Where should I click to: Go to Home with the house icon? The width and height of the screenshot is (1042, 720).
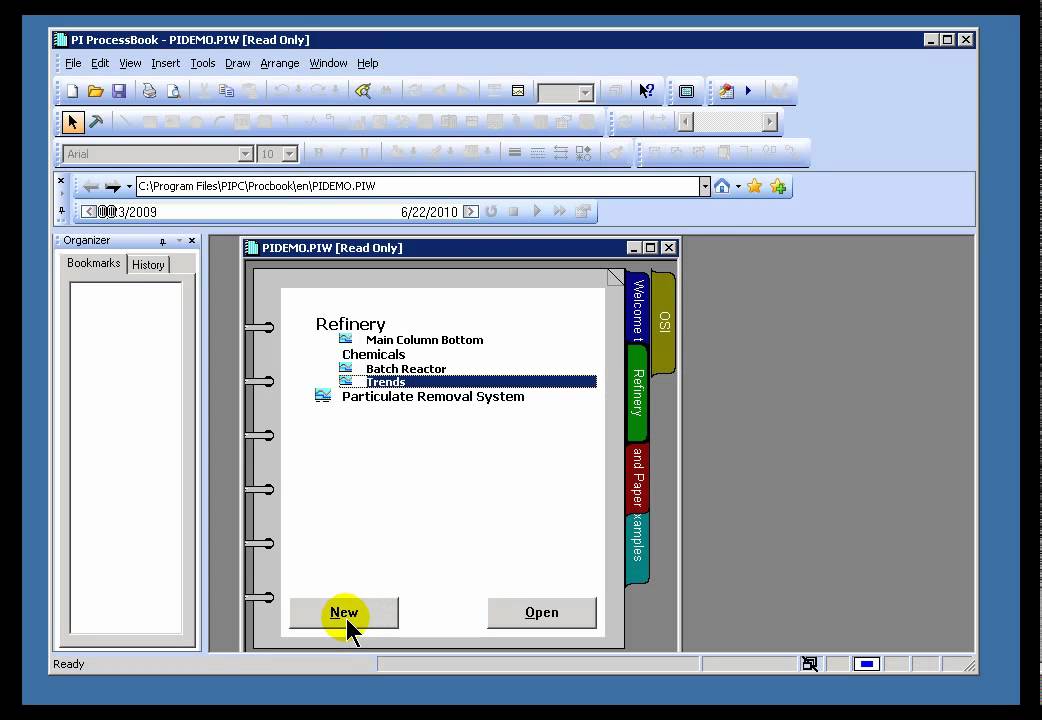coord(722,186)
